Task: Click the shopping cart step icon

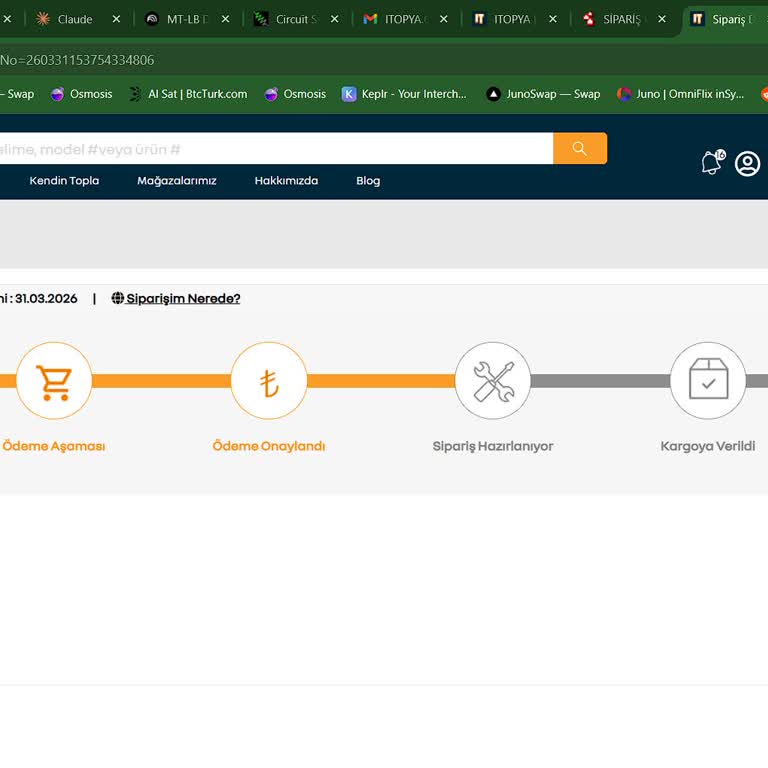Action: (x=54, y=381)
